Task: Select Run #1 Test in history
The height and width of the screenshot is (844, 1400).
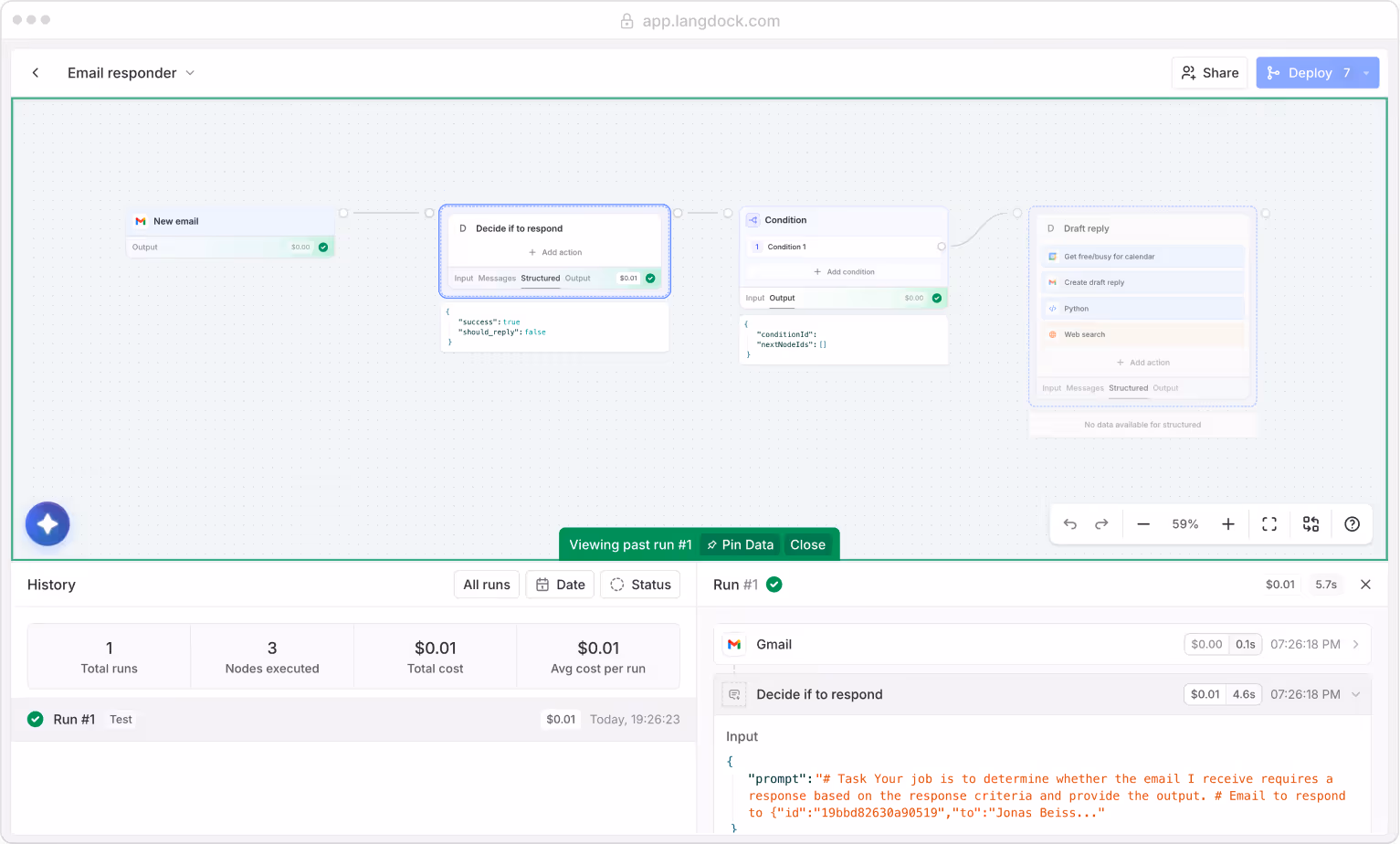Action: pos(353,720)
